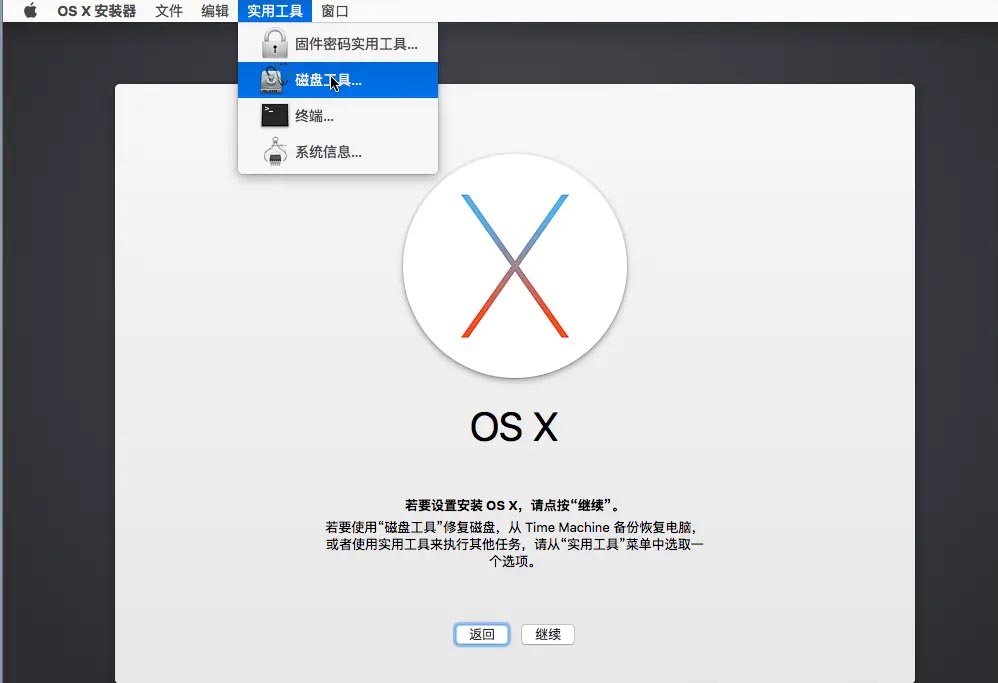Screen dimensions: 998x683
Task: Click the System Information chip icon
Action: 275,151
